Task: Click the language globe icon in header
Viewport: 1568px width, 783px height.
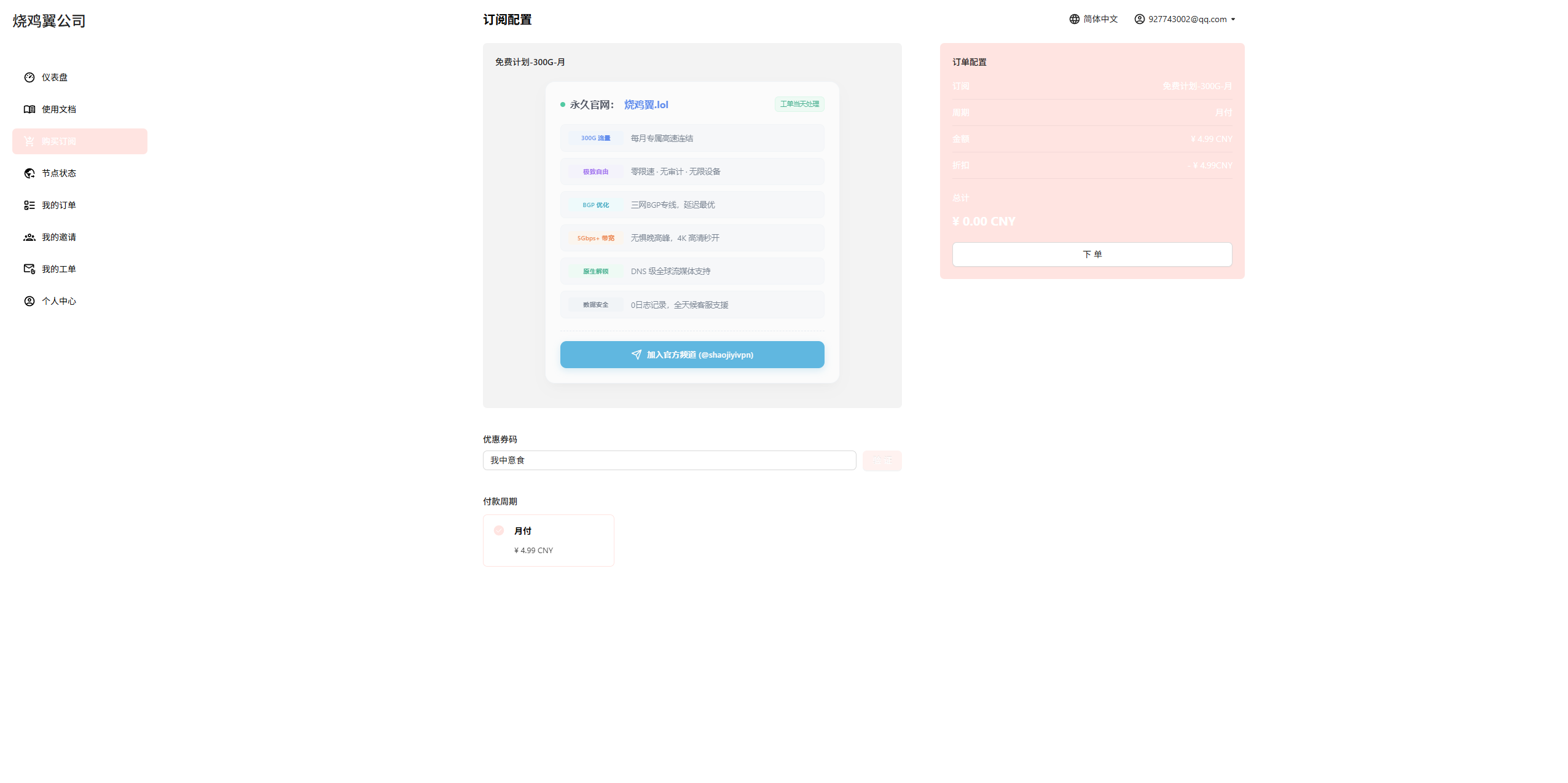Action: (1075, 19)
